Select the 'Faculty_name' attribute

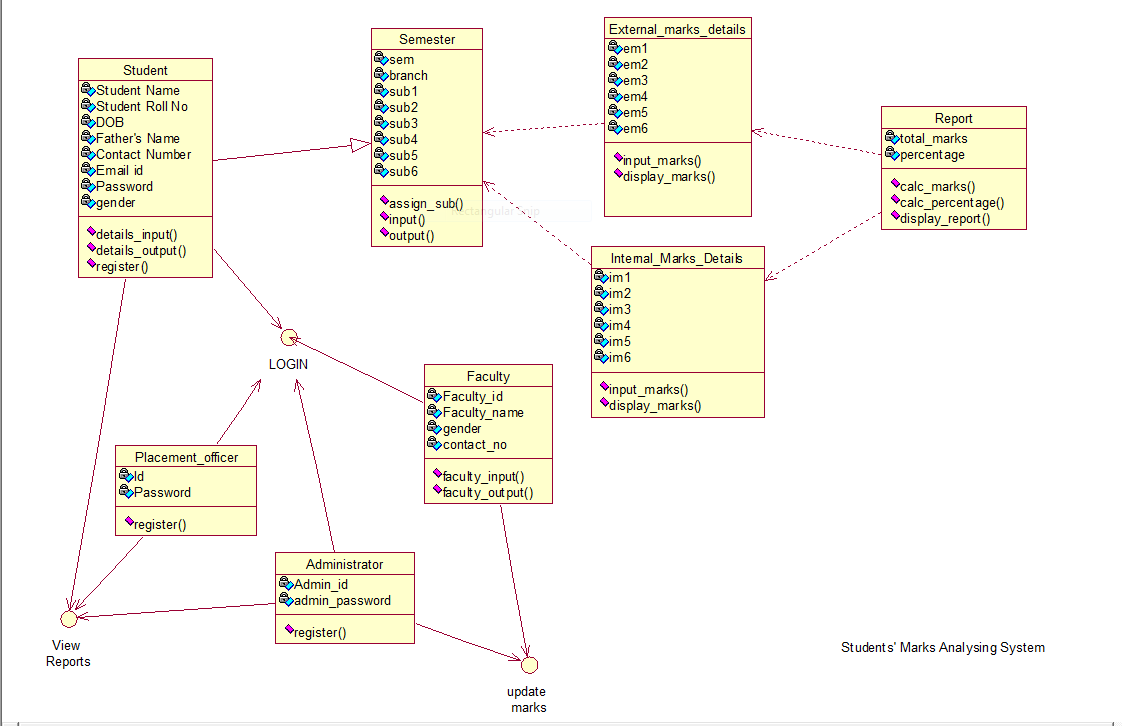483,413
